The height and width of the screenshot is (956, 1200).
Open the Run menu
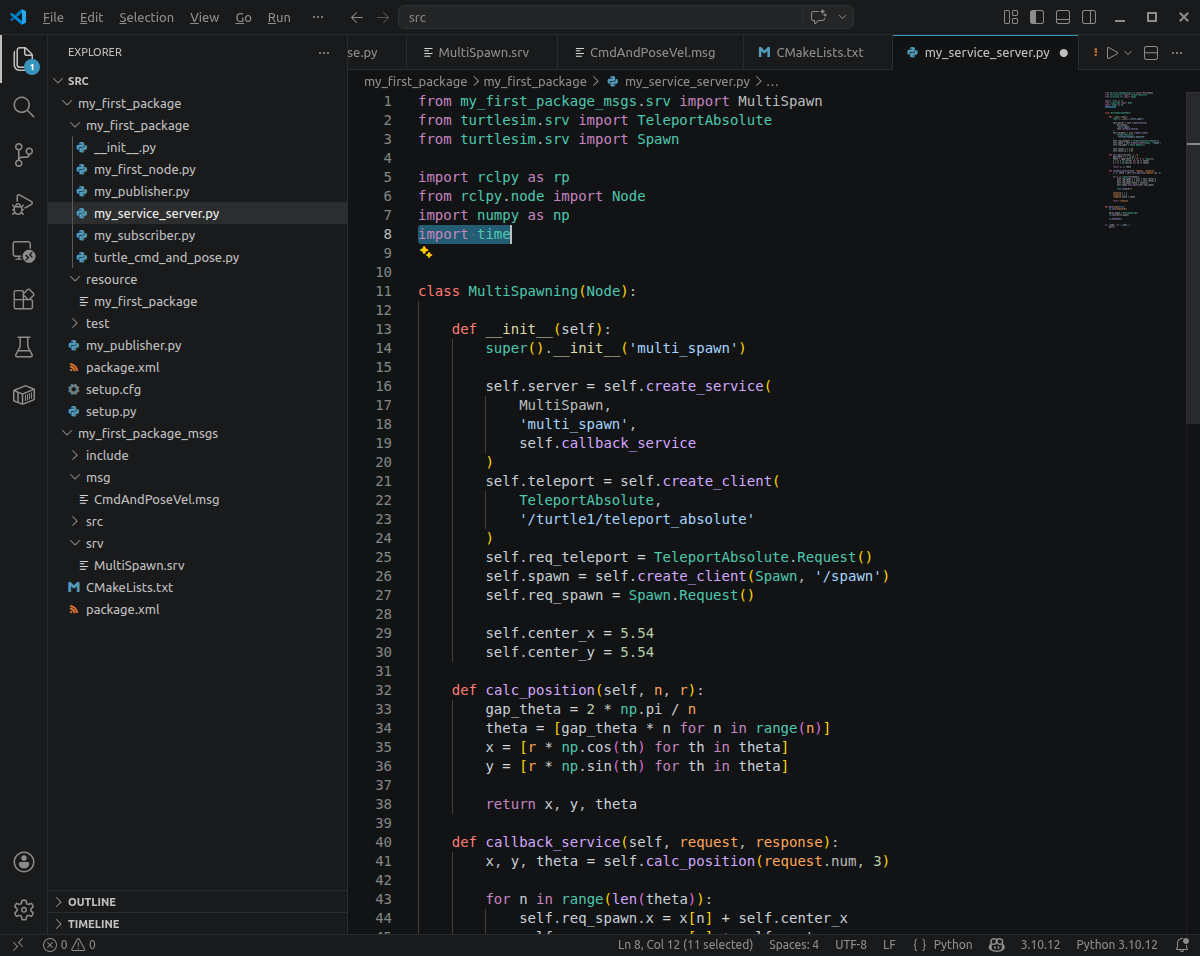pyautogui.click(x=280, y=17)
